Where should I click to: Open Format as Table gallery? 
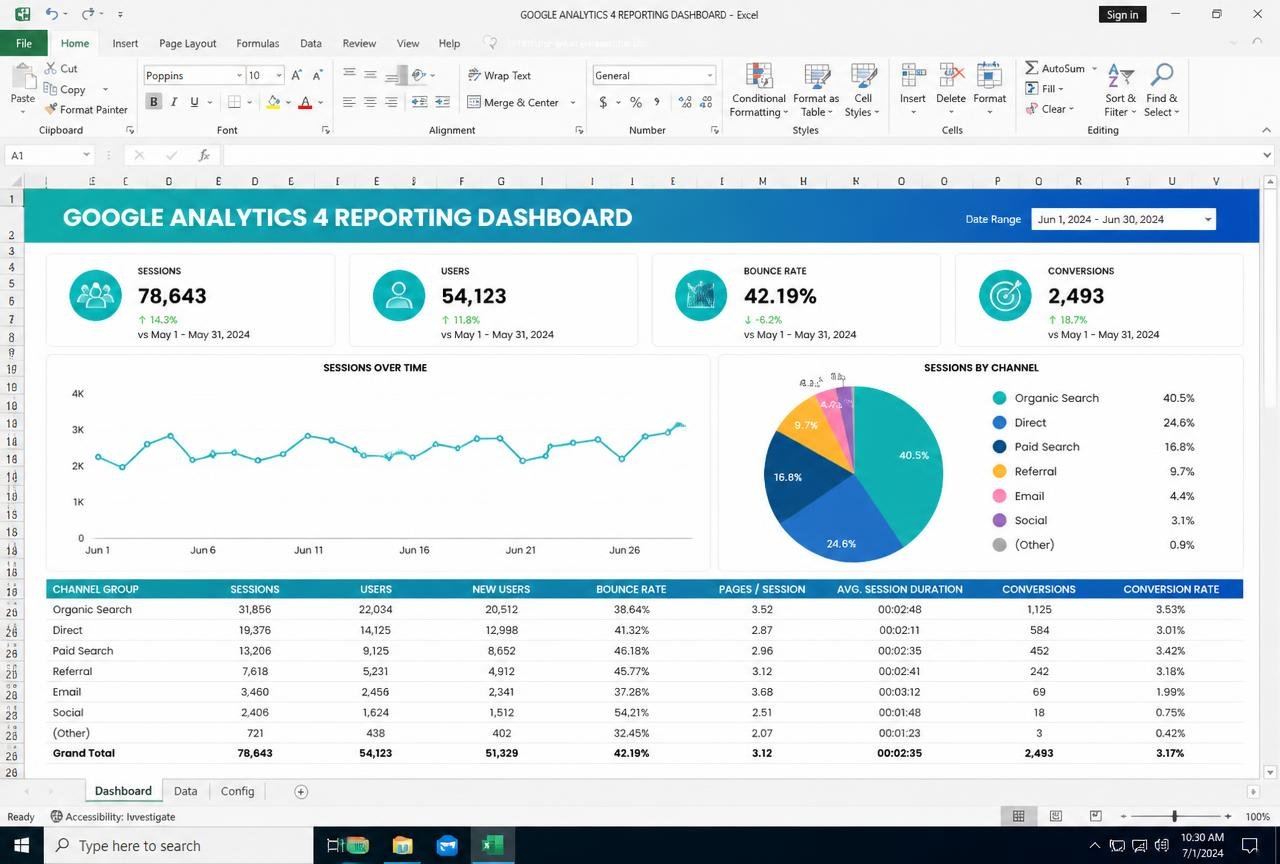click(x=816, y=90)
